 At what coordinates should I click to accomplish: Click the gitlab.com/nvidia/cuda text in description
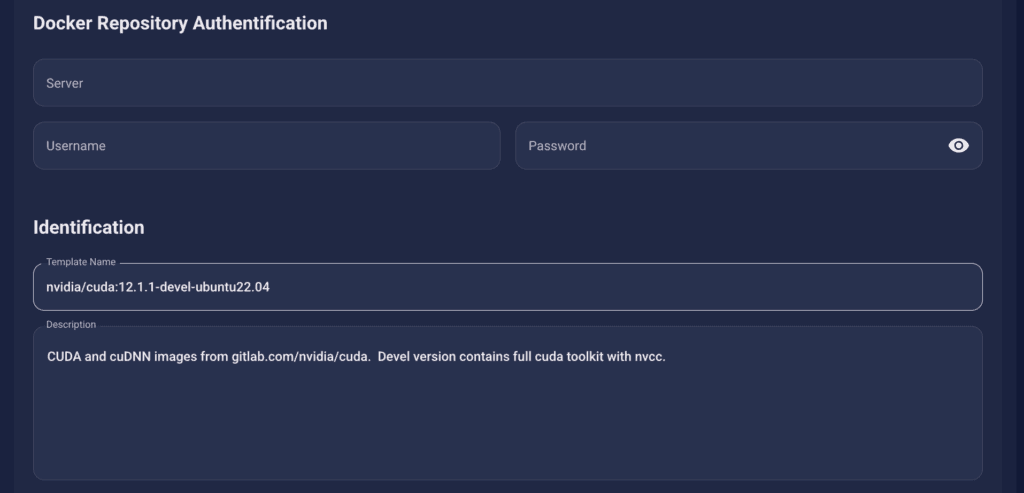(x=301, y=357)
